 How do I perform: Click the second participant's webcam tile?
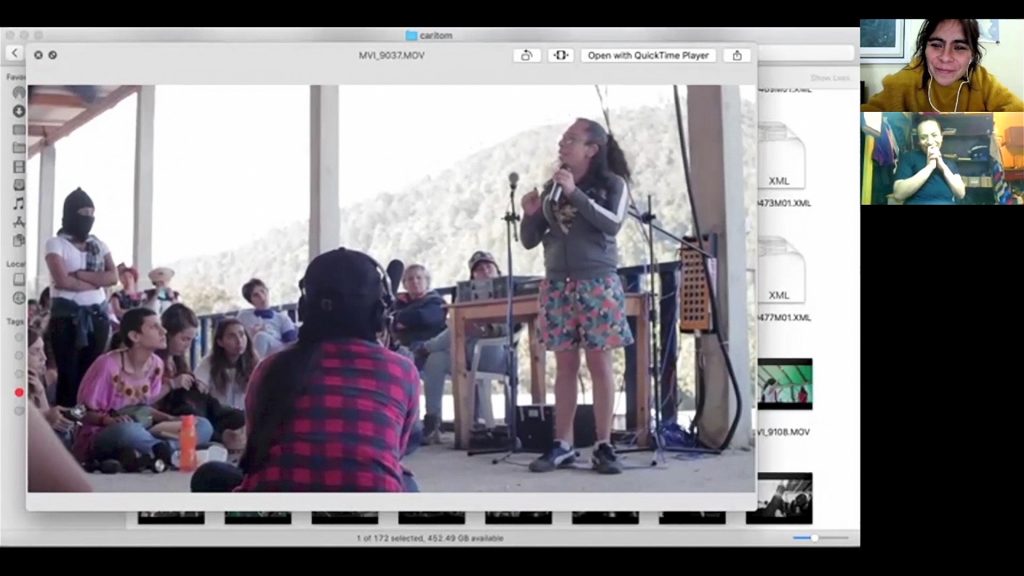[x=941, y=158]
